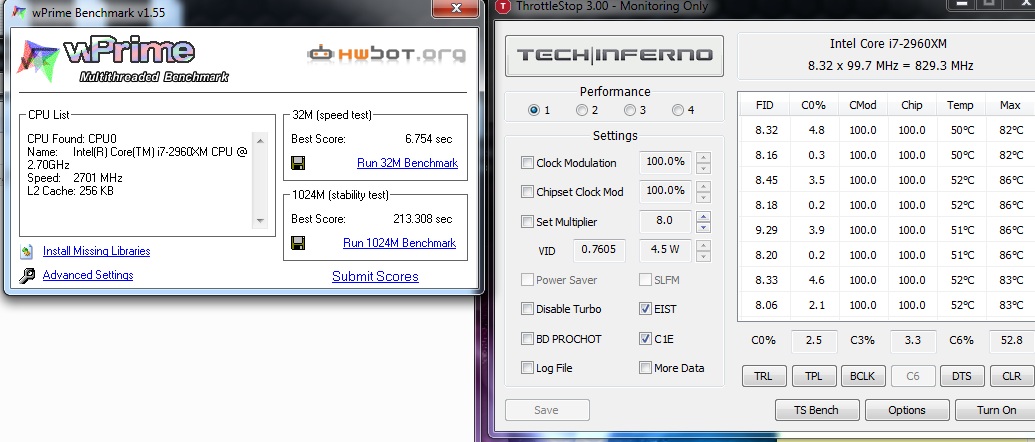The image size is (1035, 442).
Task: Click the 9.29 FID value
Action: coord(766,230)
